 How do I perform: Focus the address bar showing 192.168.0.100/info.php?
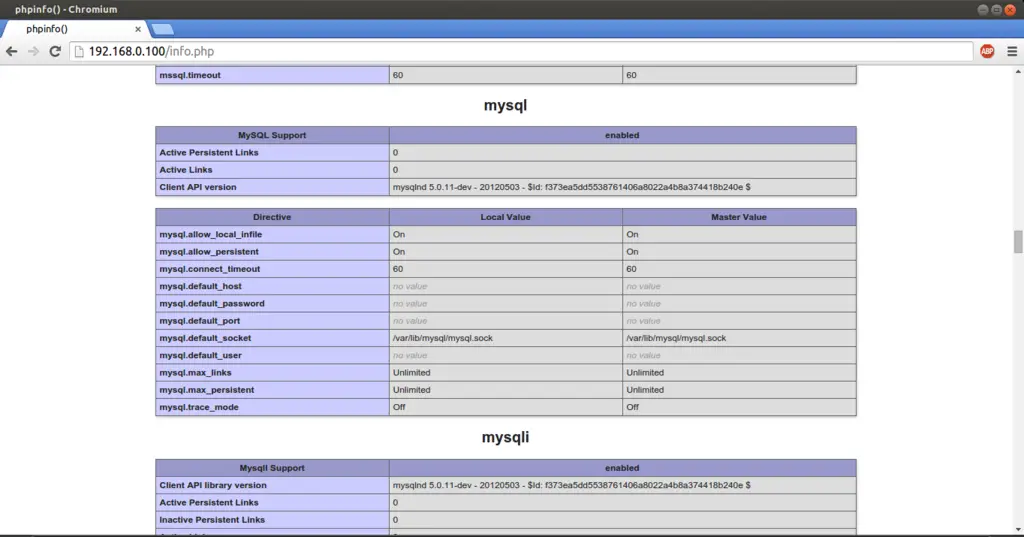tap(521, 51)
